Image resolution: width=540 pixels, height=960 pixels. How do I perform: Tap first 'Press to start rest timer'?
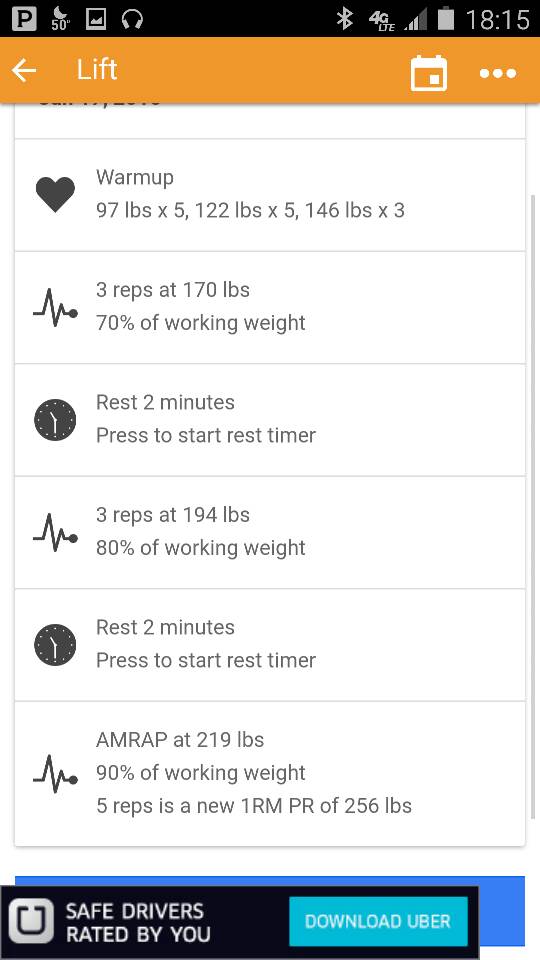[206, 435]
